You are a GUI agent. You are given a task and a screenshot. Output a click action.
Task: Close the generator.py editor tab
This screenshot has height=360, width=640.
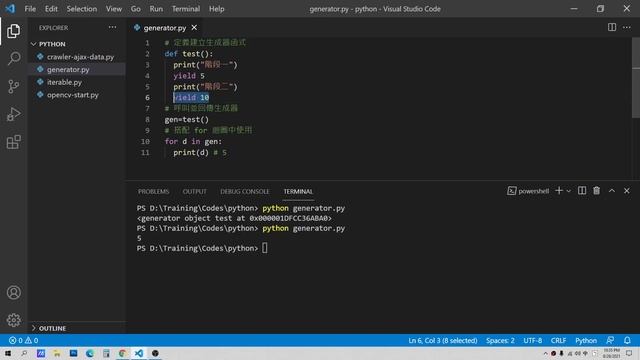coord(194,27)
